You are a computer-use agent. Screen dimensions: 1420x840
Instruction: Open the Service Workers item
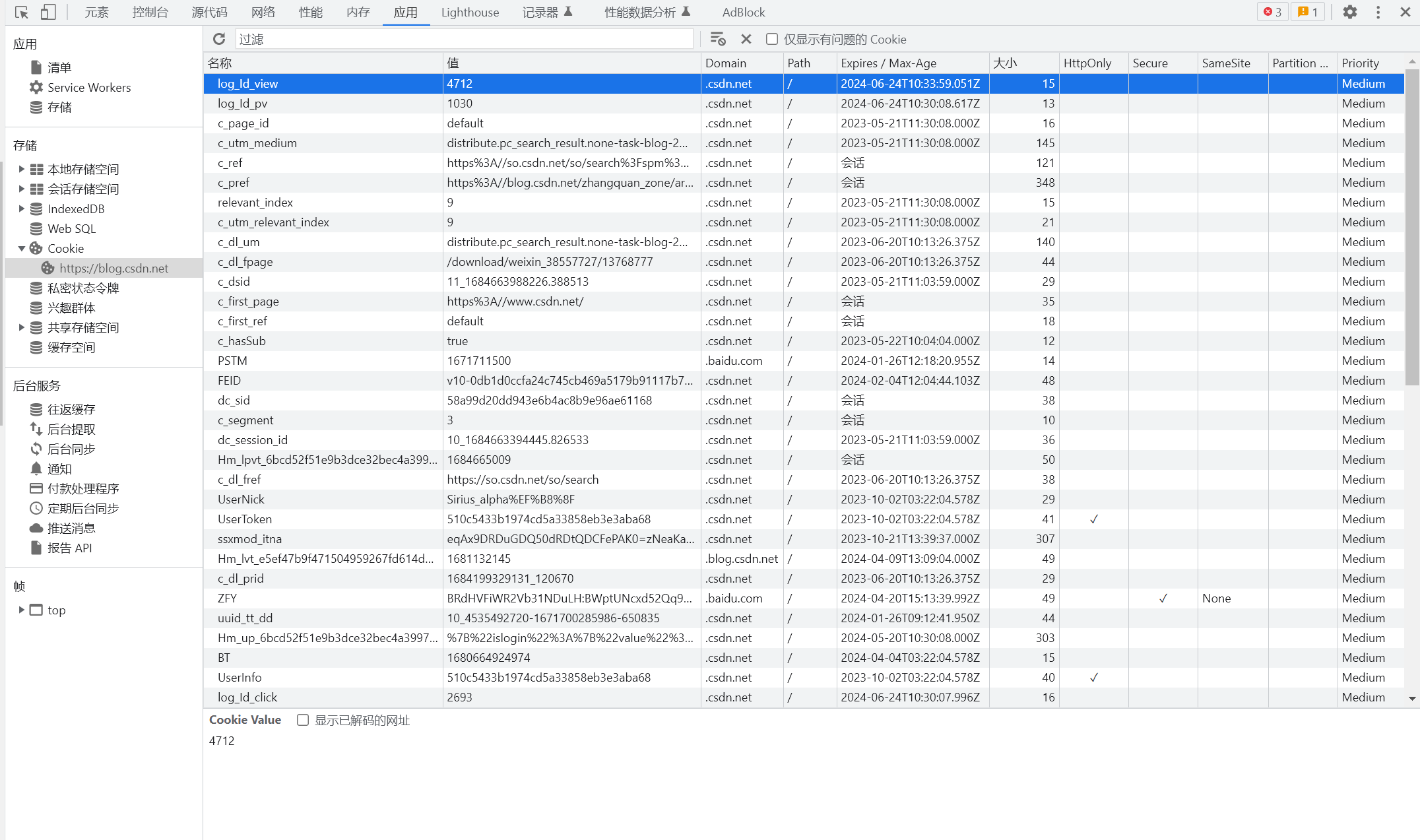(88, 87)
